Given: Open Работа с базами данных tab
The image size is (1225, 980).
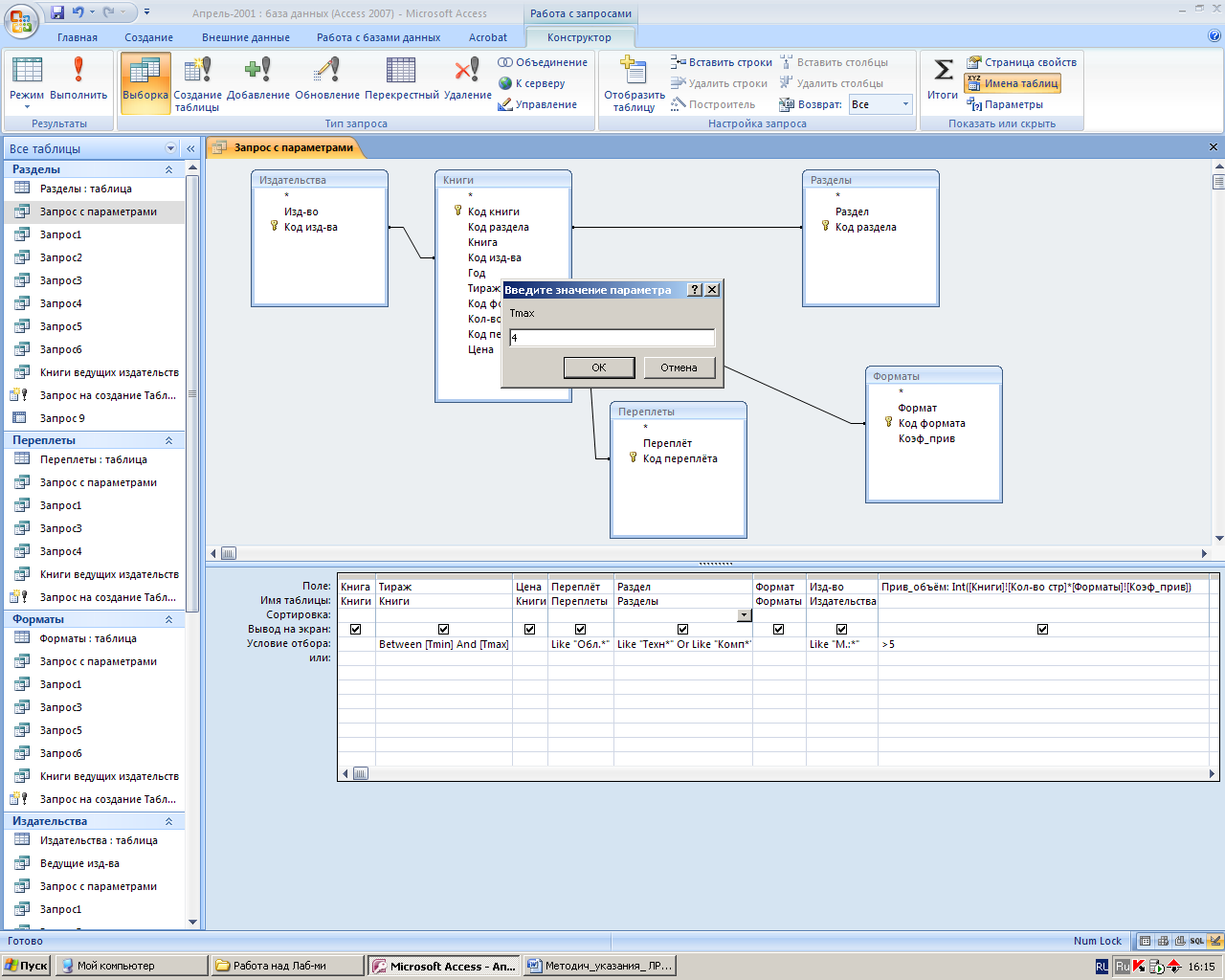Looking at the screenshot, I should 379,37.
